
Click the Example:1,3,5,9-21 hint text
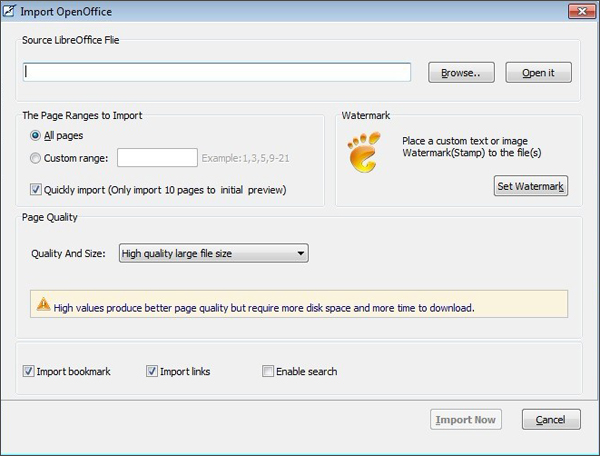tap(246, 158)
